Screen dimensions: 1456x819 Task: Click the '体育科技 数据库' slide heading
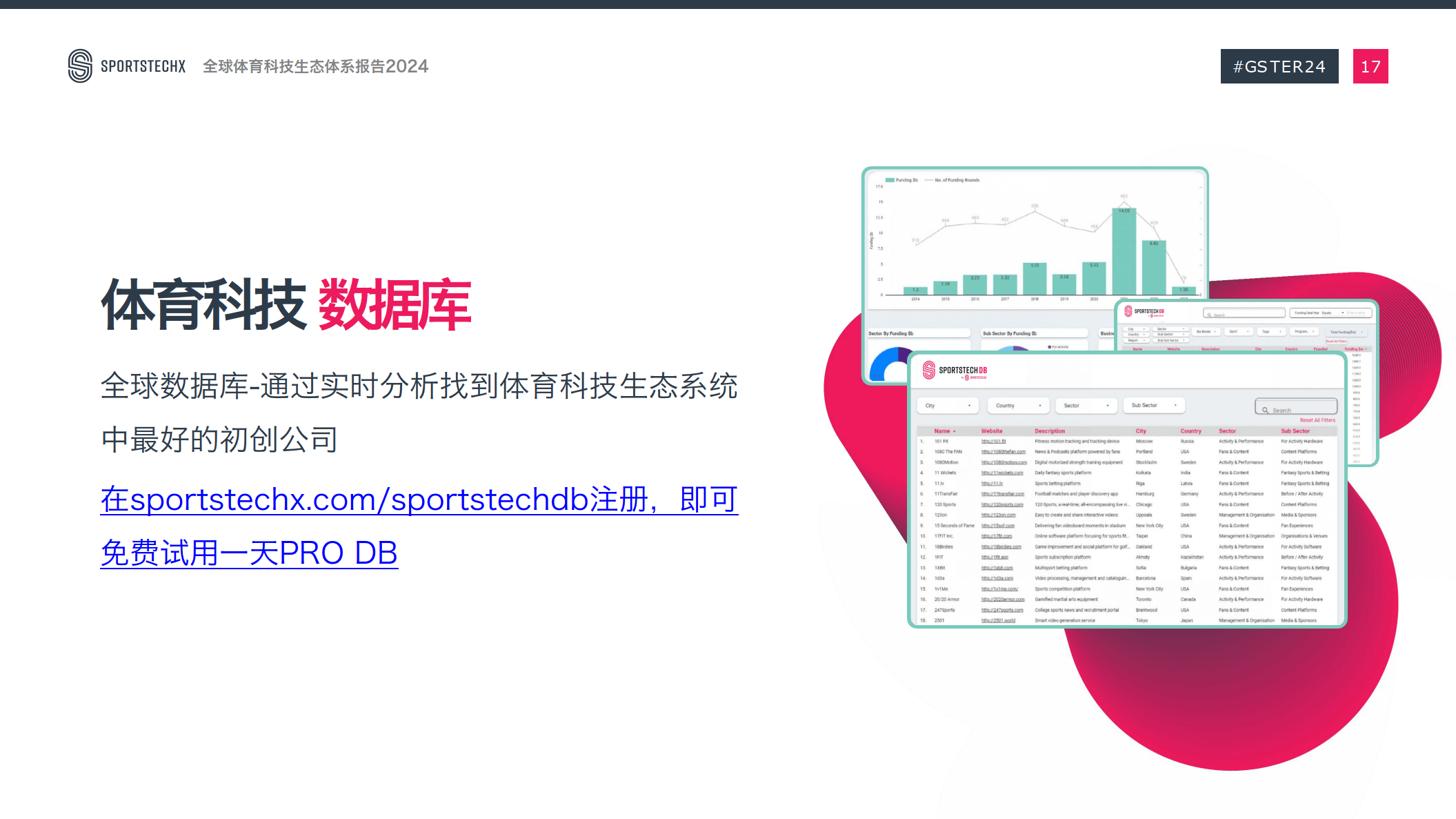tap(286, 304)
